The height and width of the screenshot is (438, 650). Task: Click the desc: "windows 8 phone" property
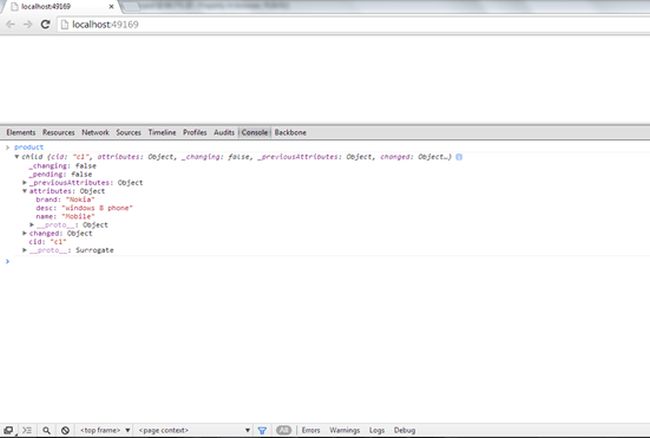[x=84, y=208]
